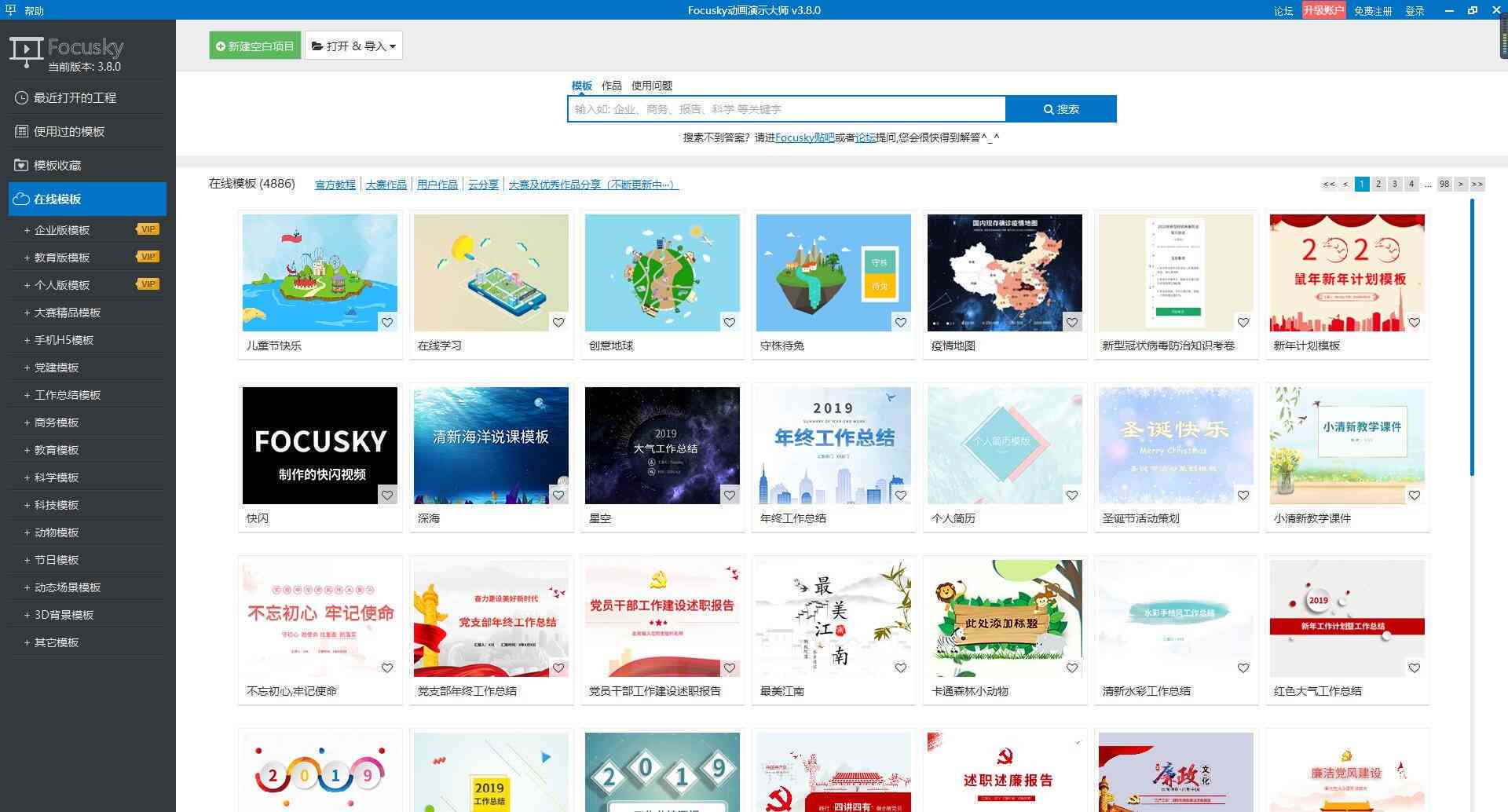The image size is (1508, 812).
Task: Open 用户作品 link
Action: tap(437, 185)
